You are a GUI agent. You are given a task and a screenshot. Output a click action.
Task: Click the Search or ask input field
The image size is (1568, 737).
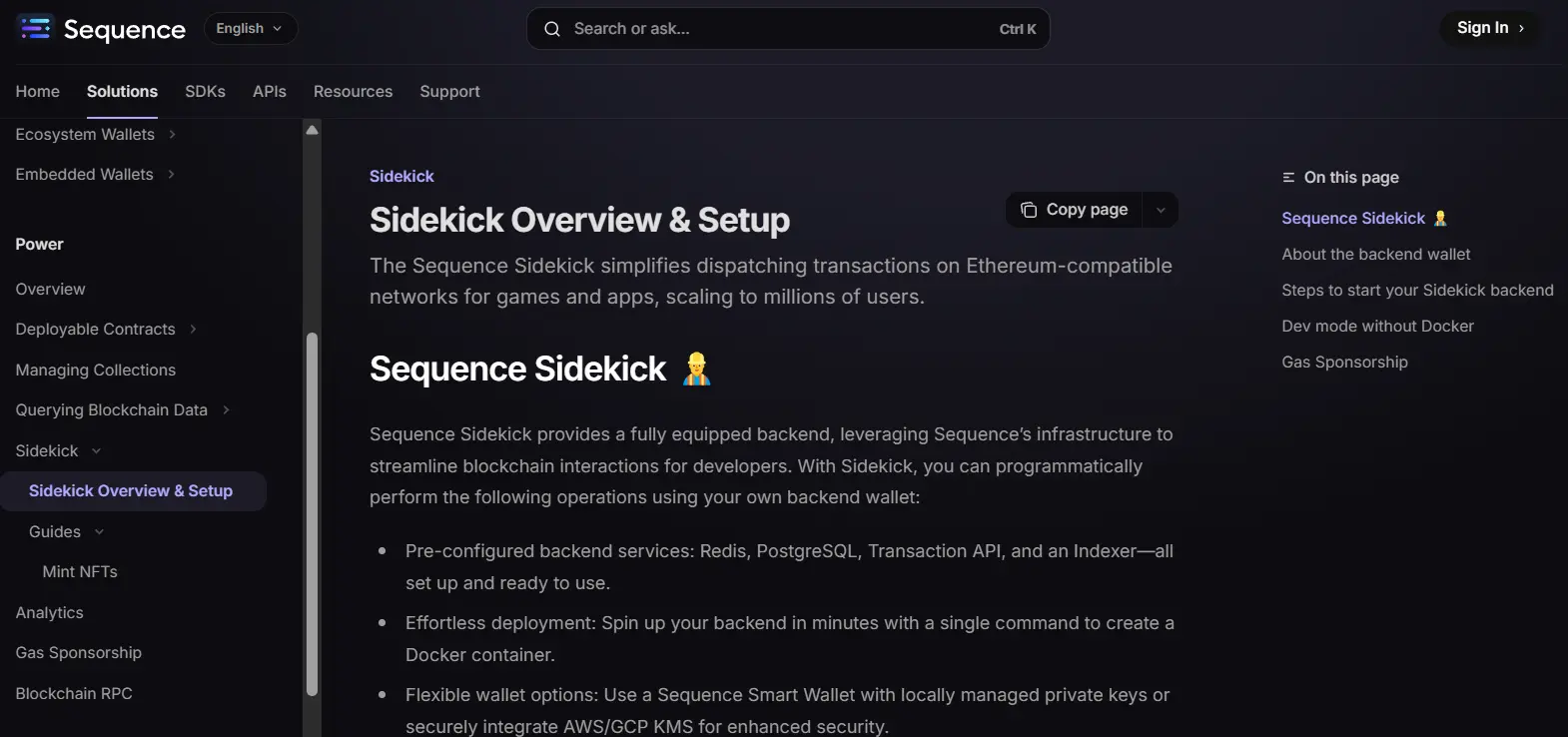pos(788,29)
